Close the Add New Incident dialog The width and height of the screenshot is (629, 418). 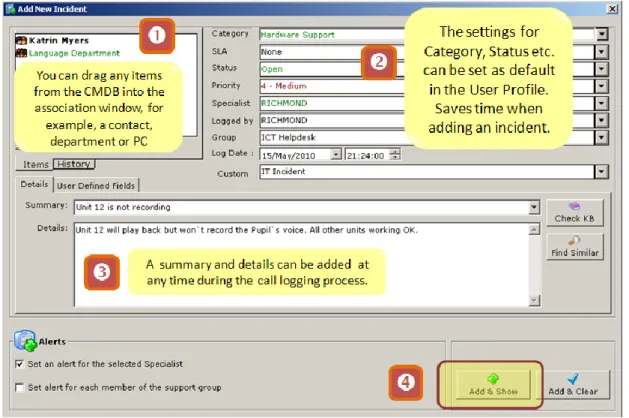click(612, 8)
